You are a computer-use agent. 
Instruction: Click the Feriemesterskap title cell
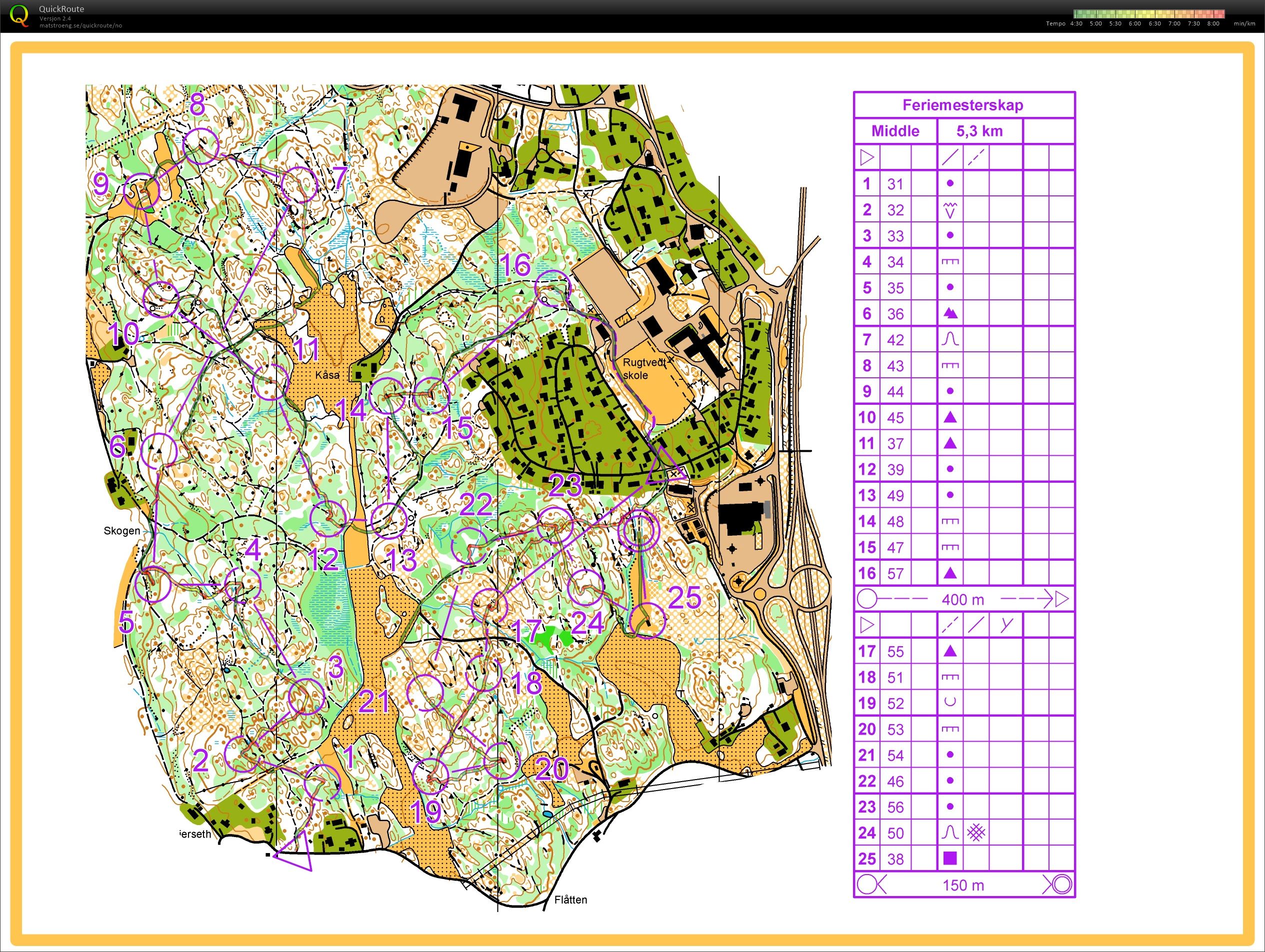tap(963, 105)
